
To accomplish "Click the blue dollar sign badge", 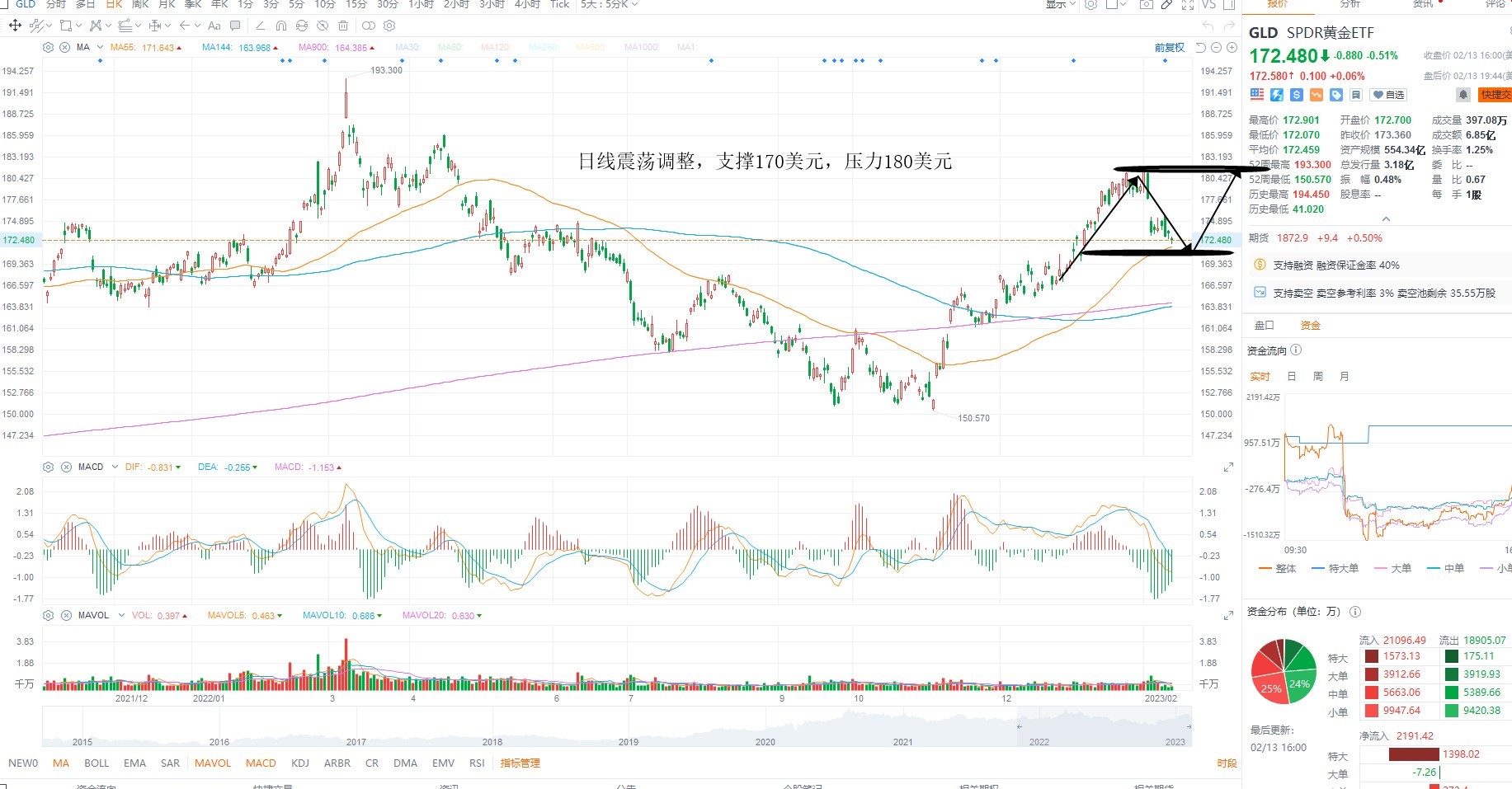I will [1296, 95].
